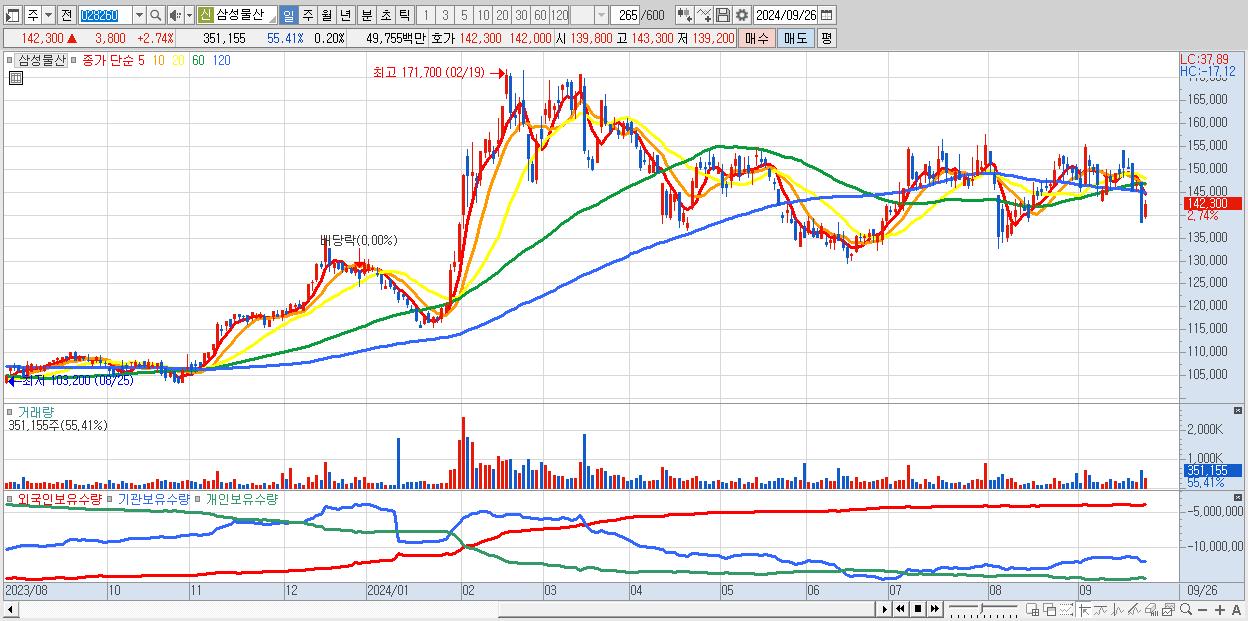Click the 외국인보유수량 legend label
Screen dimensions: 1248x621
point(58,498)
